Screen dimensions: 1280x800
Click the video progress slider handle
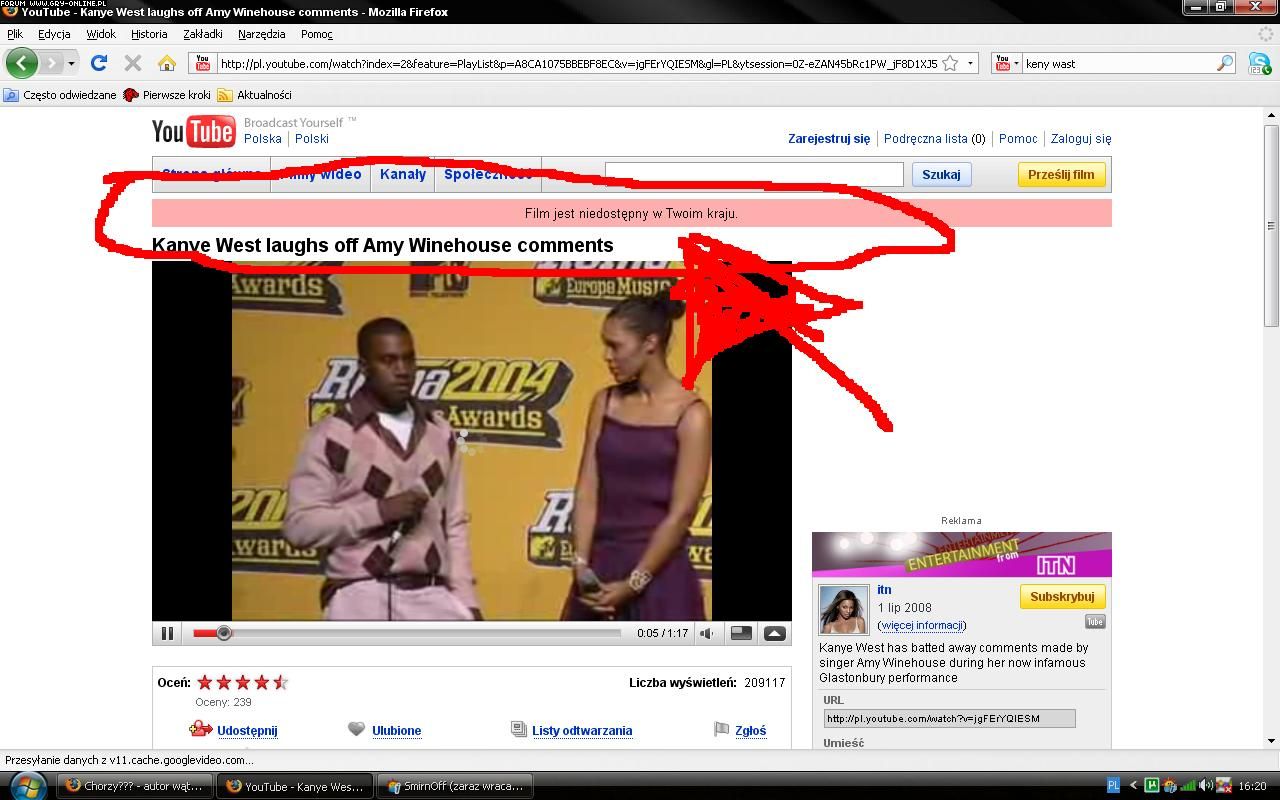pyautogui.click(x=224, y=633)
